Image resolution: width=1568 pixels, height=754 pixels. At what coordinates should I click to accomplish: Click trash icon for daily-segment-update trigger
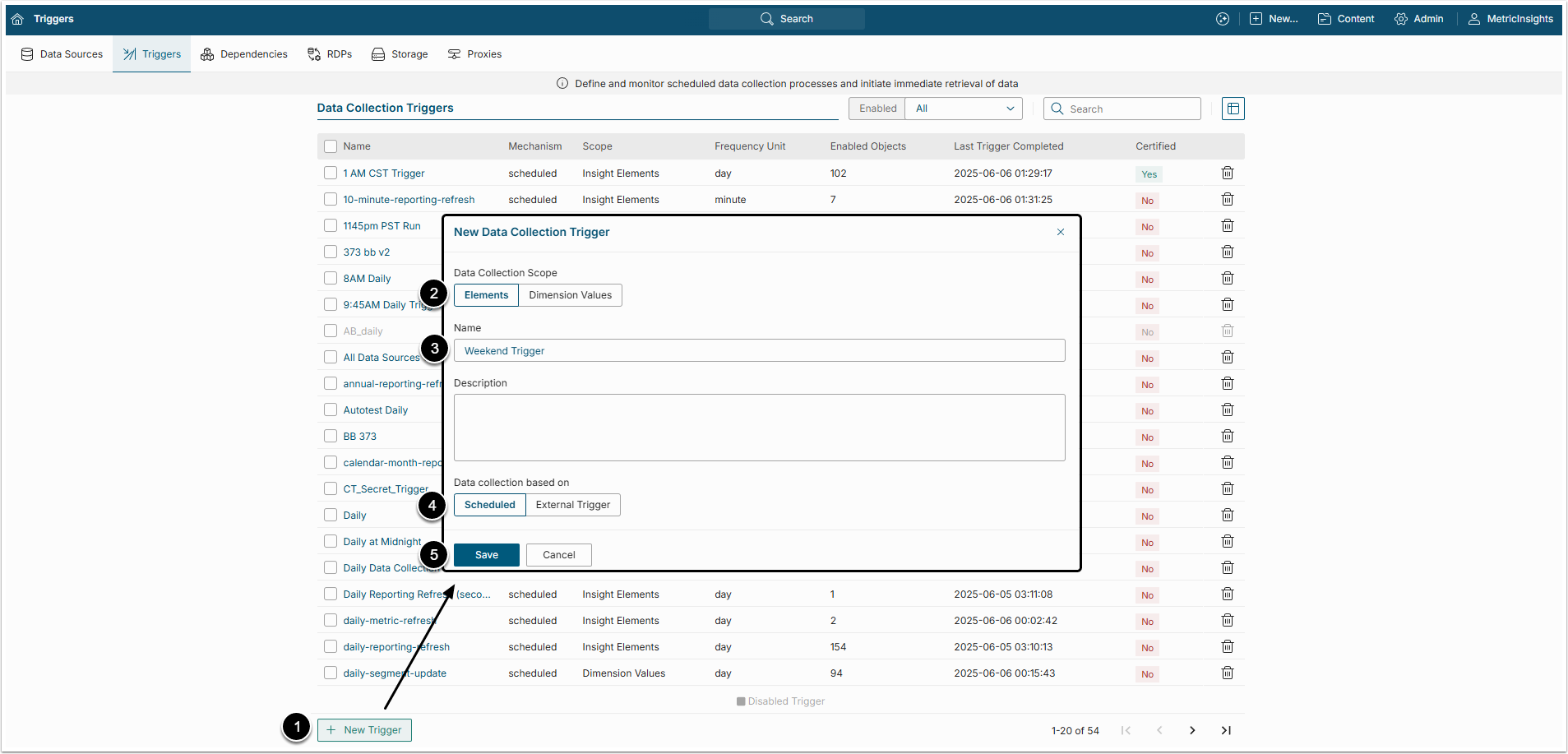pos(1227,673)
